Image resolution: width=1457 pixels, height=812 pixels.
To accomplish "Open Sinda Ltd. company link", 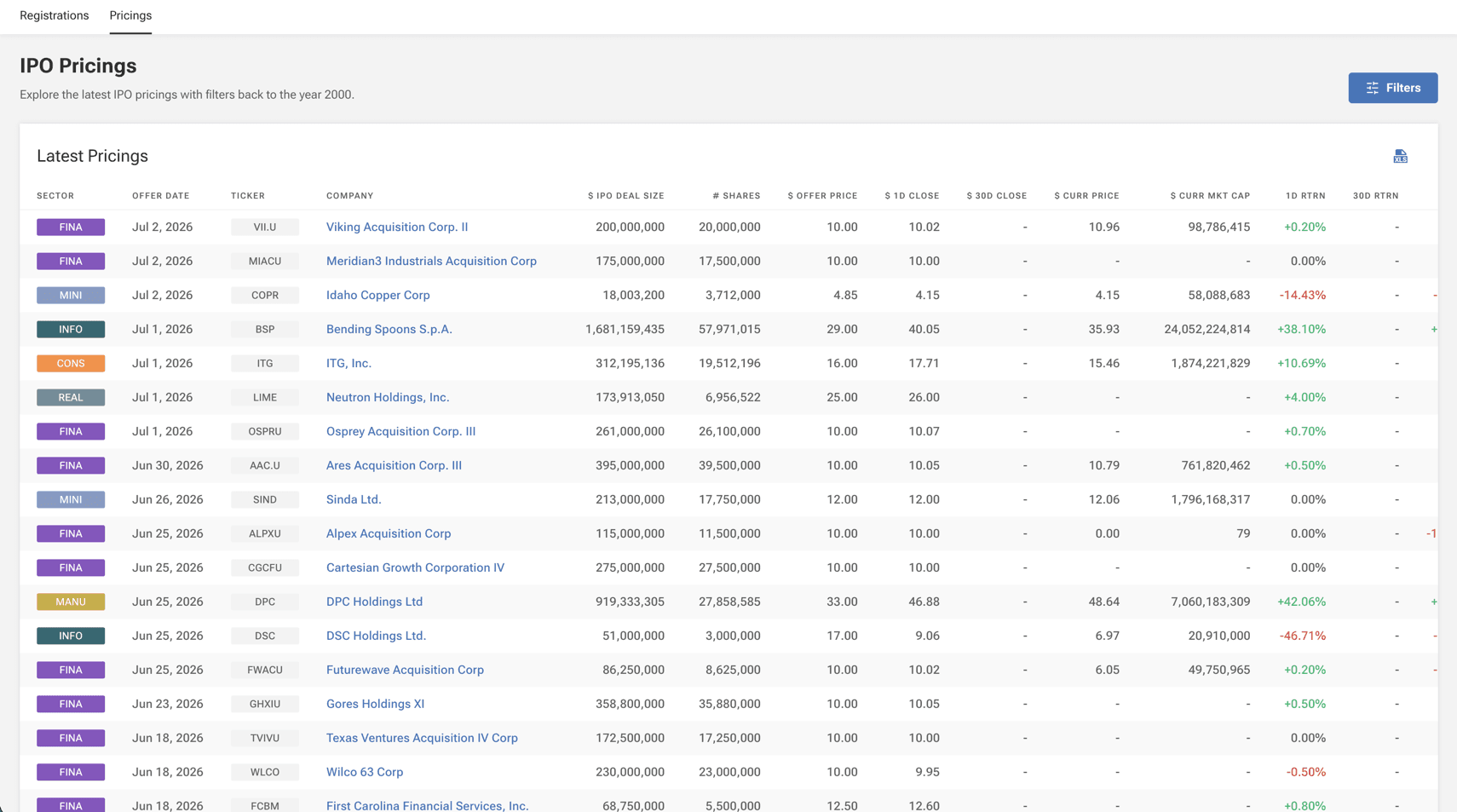I will pos(354,499).
